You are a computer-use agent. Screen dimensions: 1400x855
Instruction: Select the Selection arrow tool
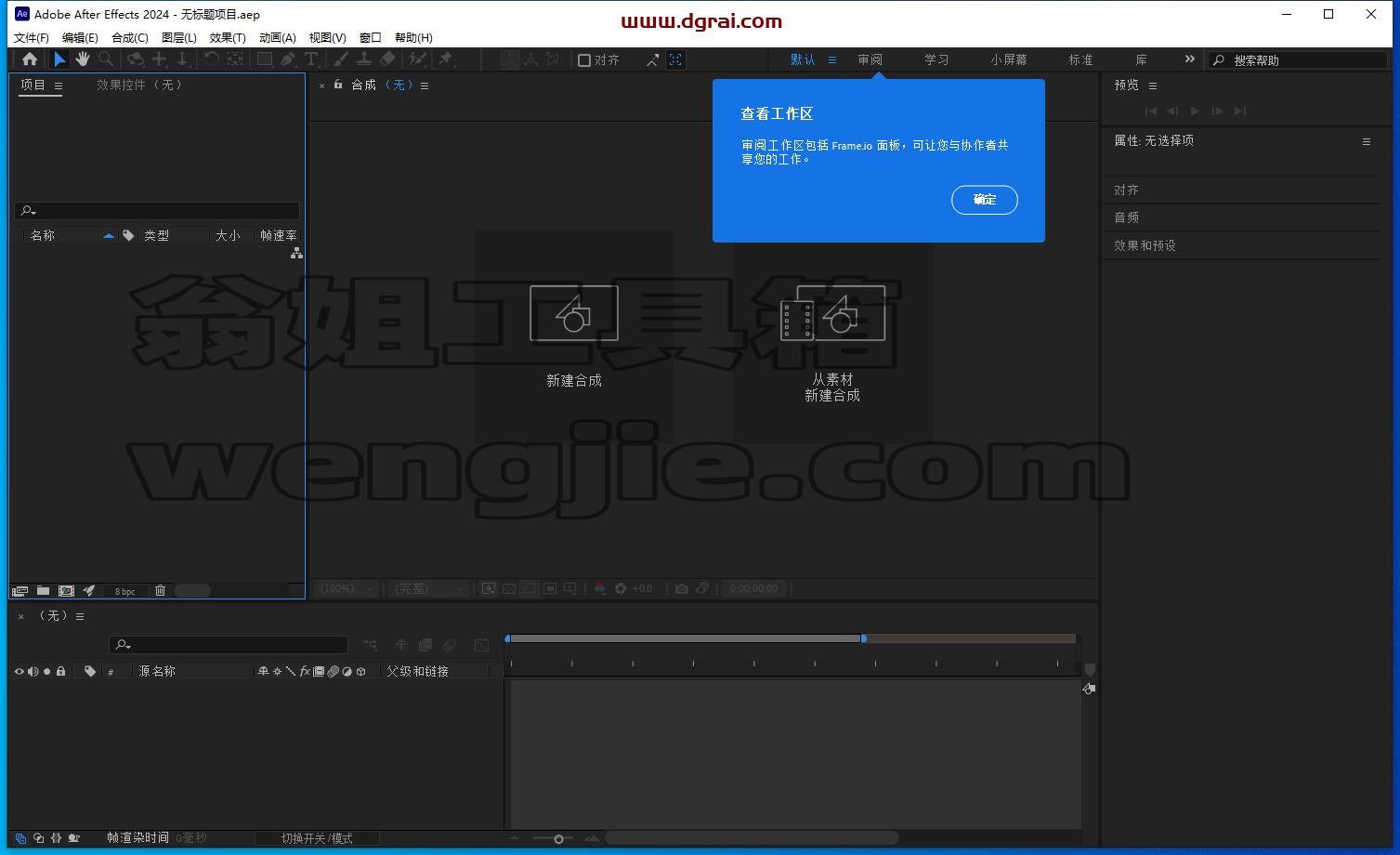59,59
